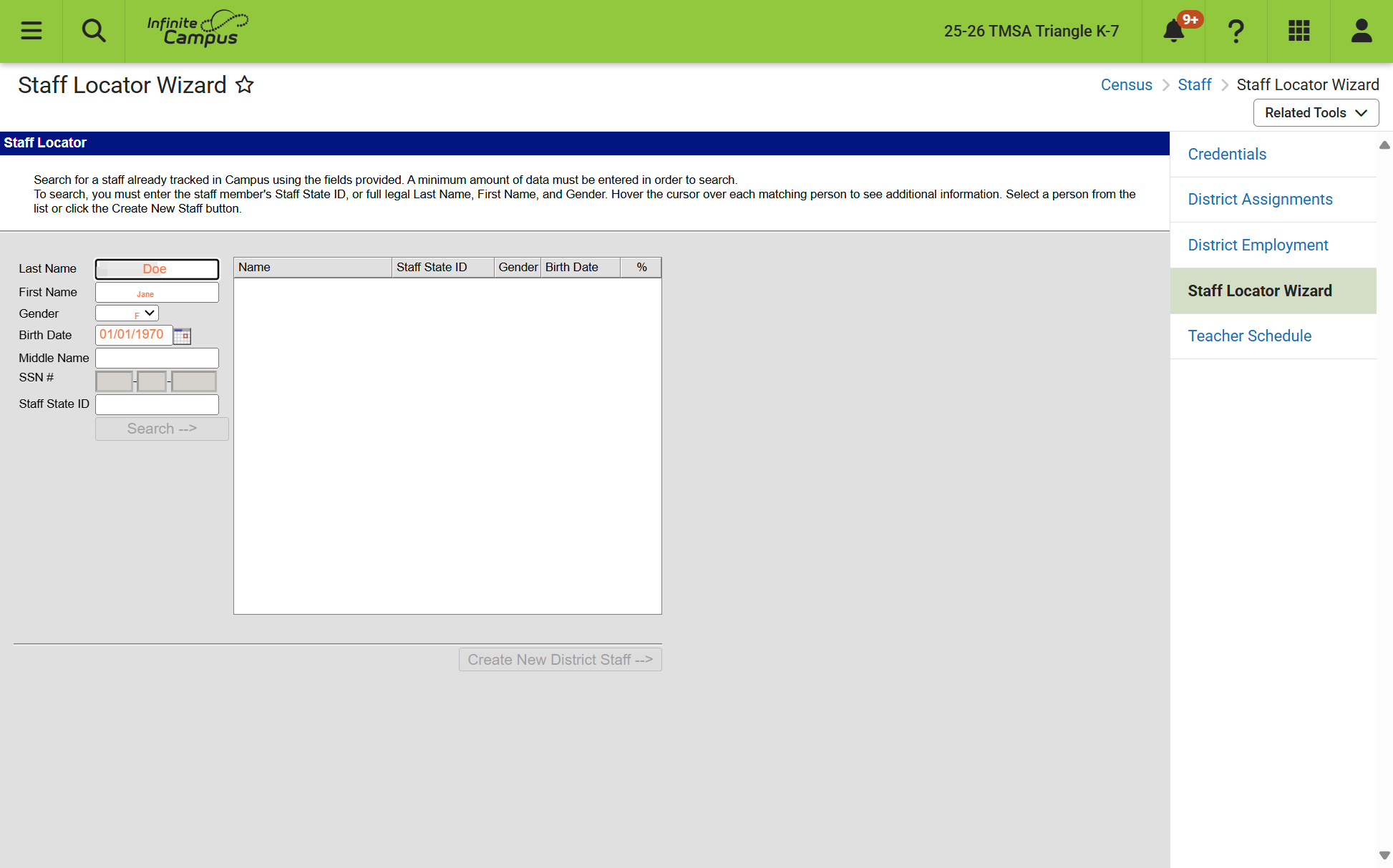Click the Search --> button

tap(162, 429)
